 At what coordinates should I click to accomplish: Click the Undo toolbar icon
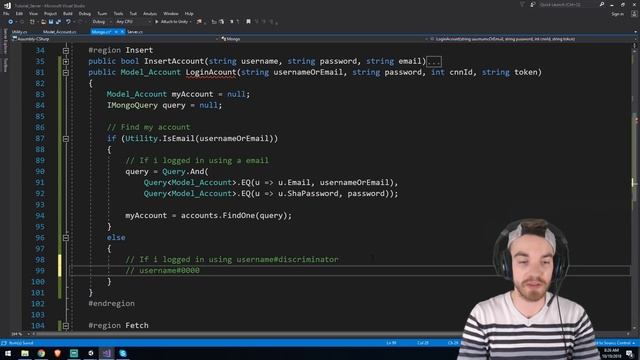point(68,22)
